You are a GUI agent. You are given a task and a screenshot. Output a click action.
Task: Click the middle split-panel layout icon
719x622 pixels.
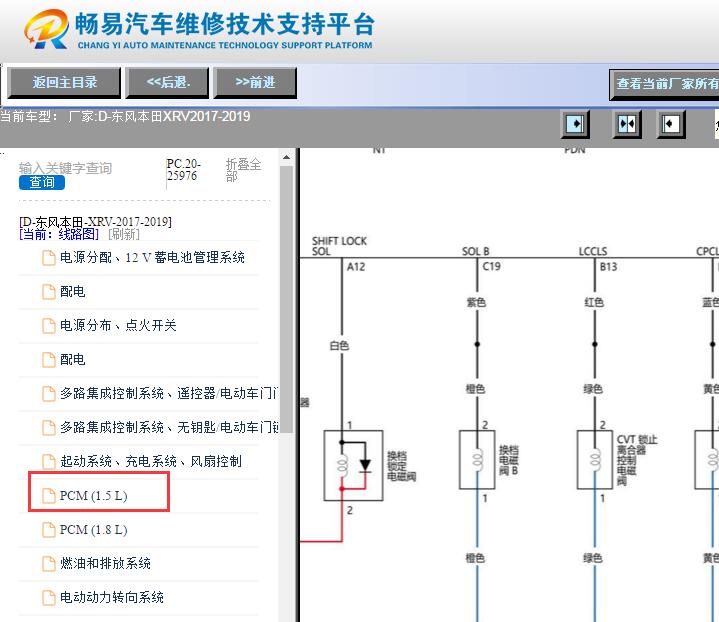pos(626,124)
